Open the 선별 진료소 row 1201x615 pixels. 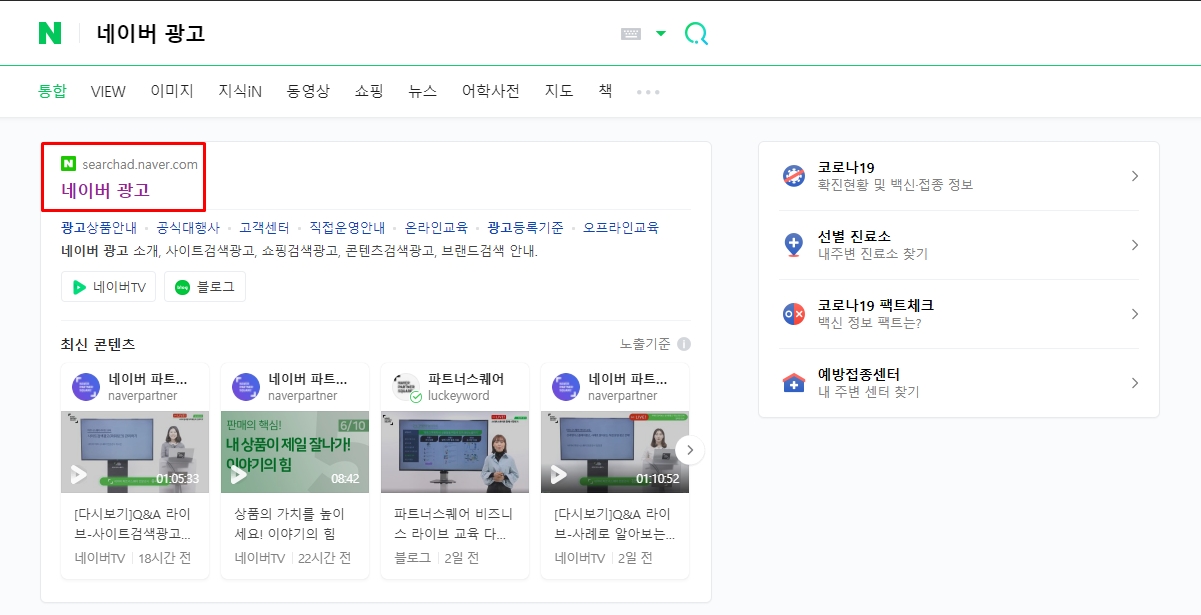(x=959, y=245)
